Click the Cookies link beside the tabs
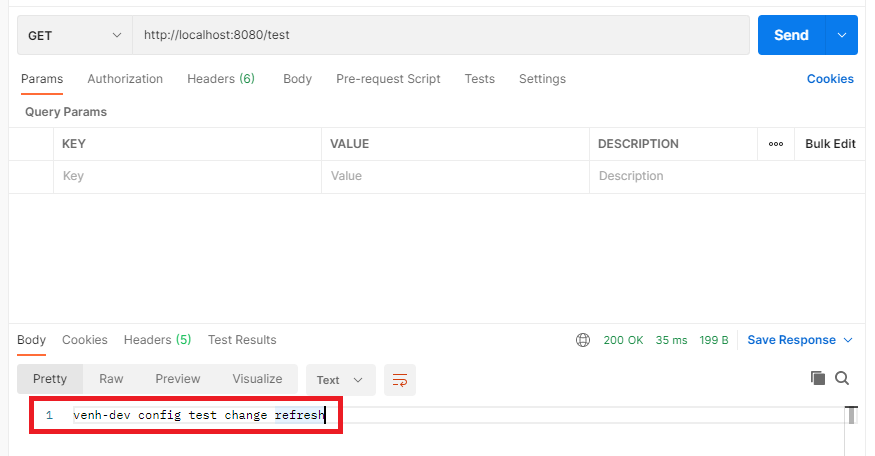875x456 pixels. (830, 79)
